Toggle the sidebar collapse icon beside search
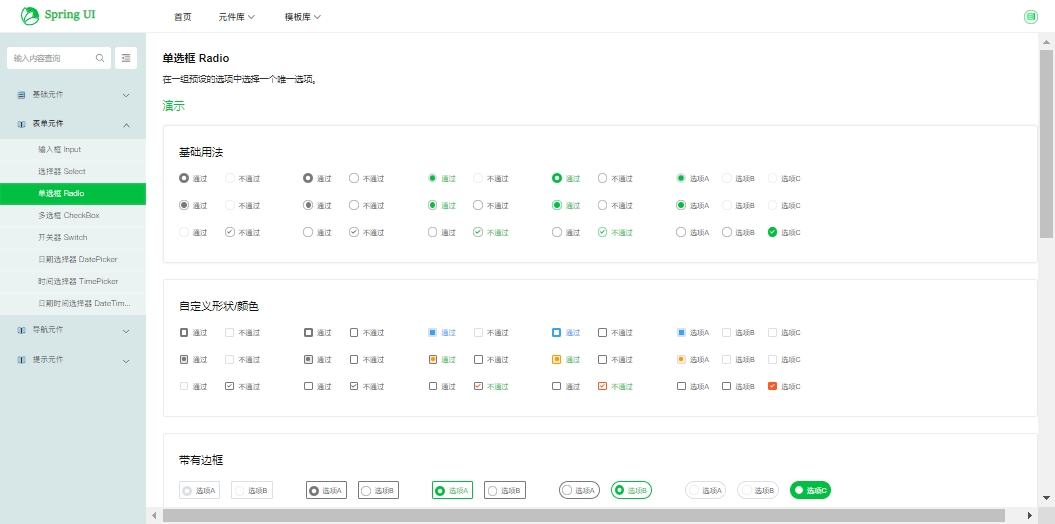 point(126,58)
